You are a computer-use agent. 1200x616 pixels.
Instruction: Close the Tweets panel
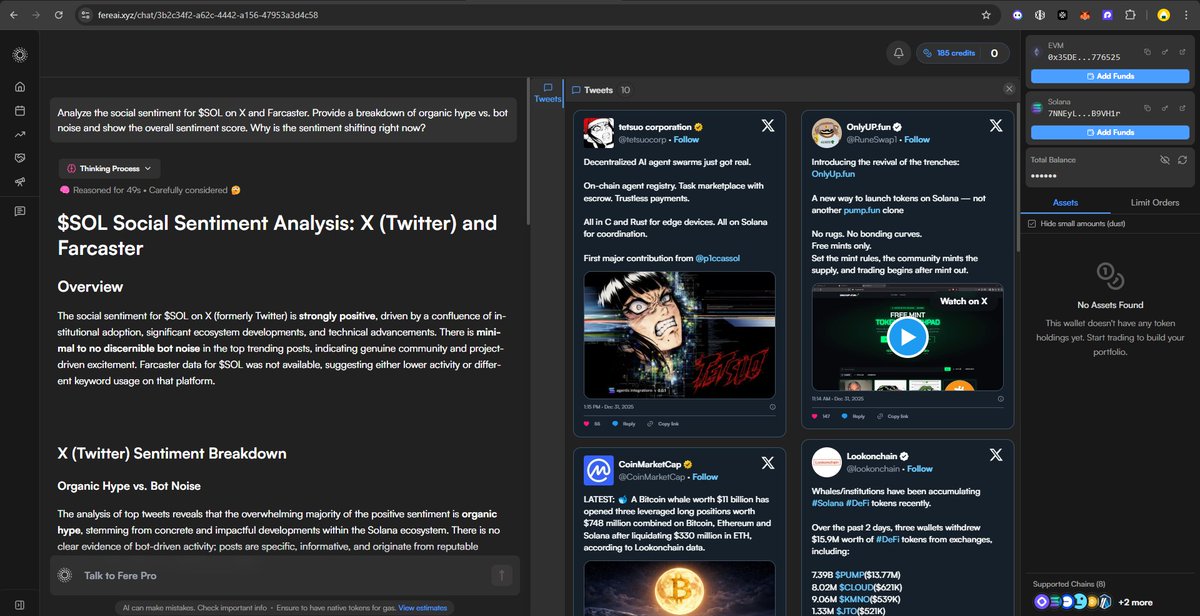[x=1009, y=89]
